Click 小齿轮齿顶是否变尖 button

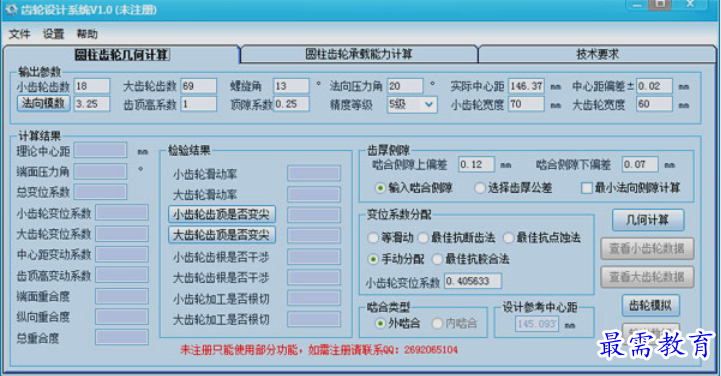click(222, 214)
